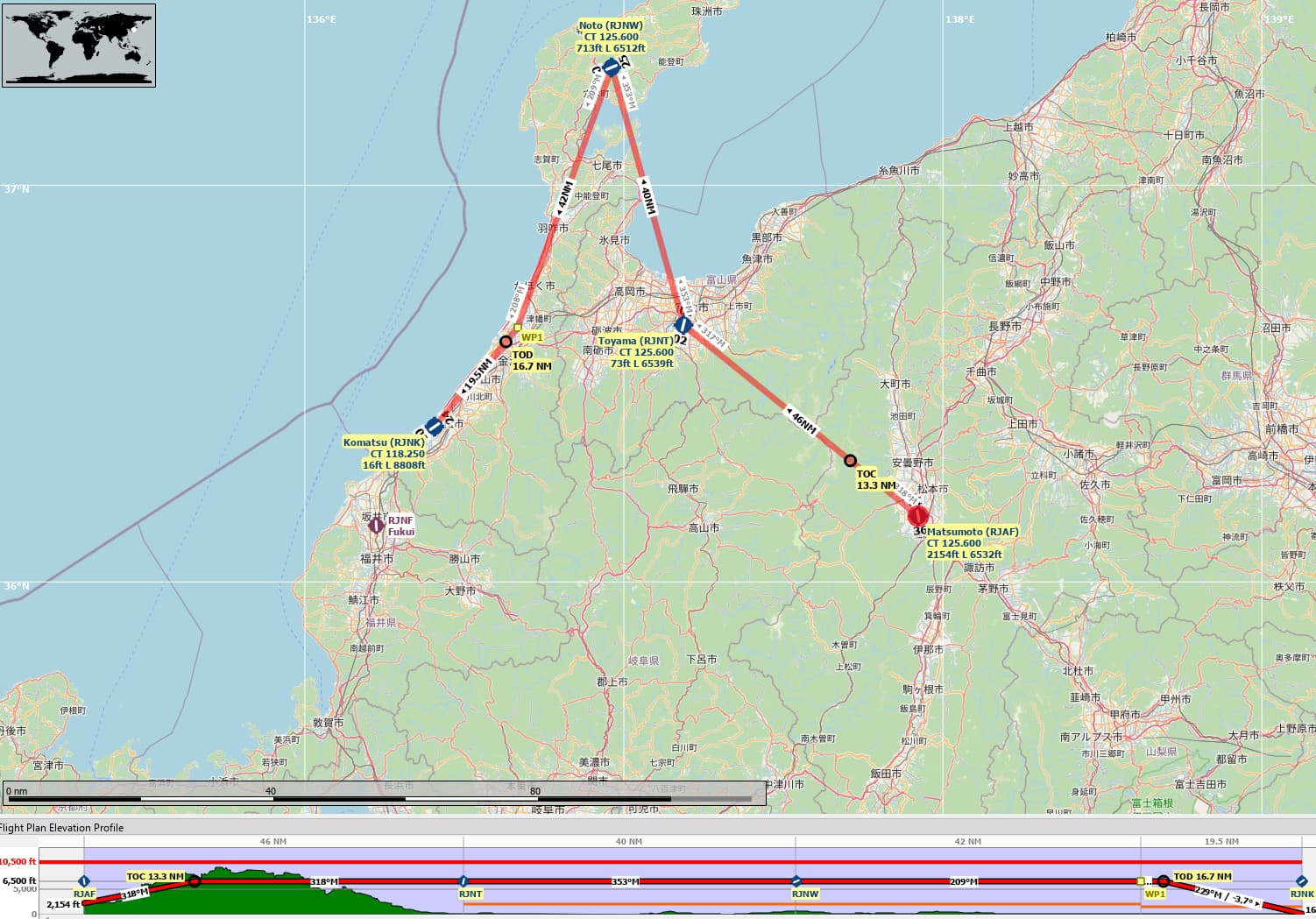The width and height of the screenshot is (1316, 919).
Task: Click the 136°E longitude grid label
Action: (x=322, y=19)
